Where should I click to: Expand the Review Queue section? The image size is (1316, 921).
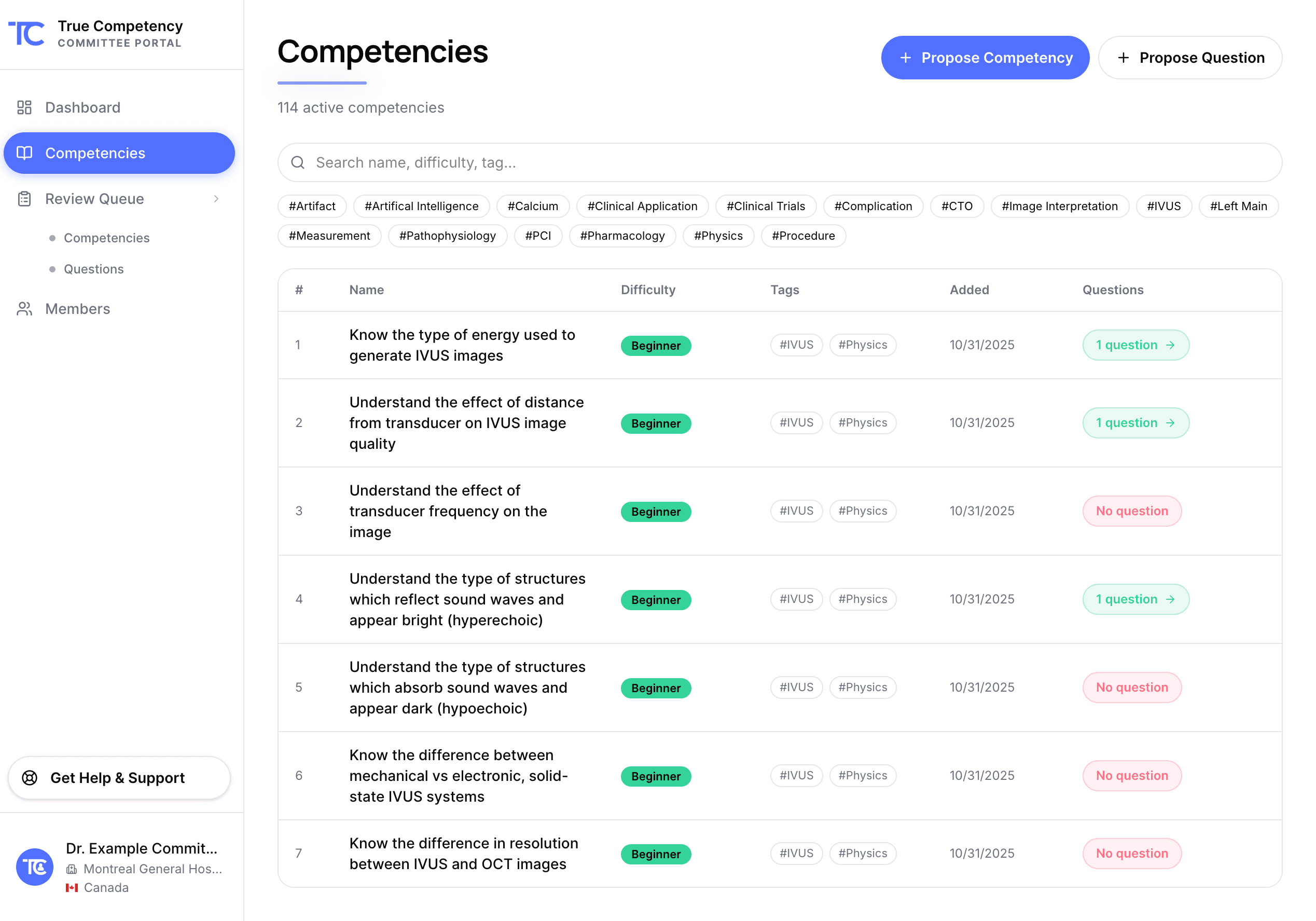(216, 198)
